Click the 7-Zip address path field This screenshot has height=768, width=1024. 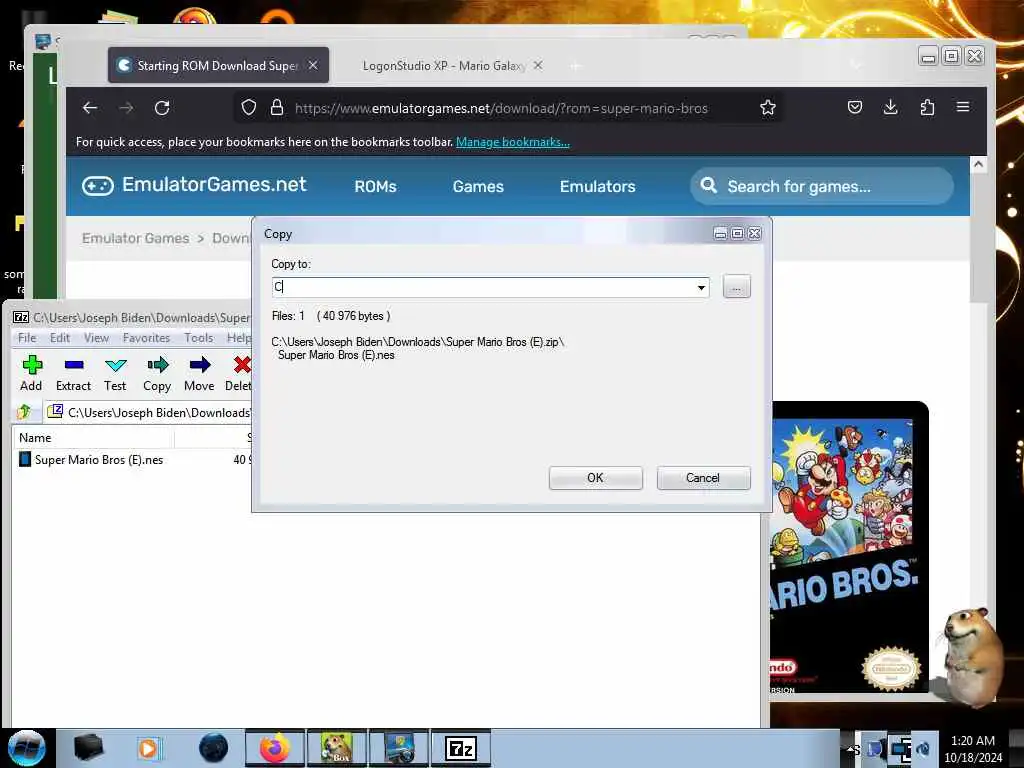pyautogui.click(x=149, y=412)
